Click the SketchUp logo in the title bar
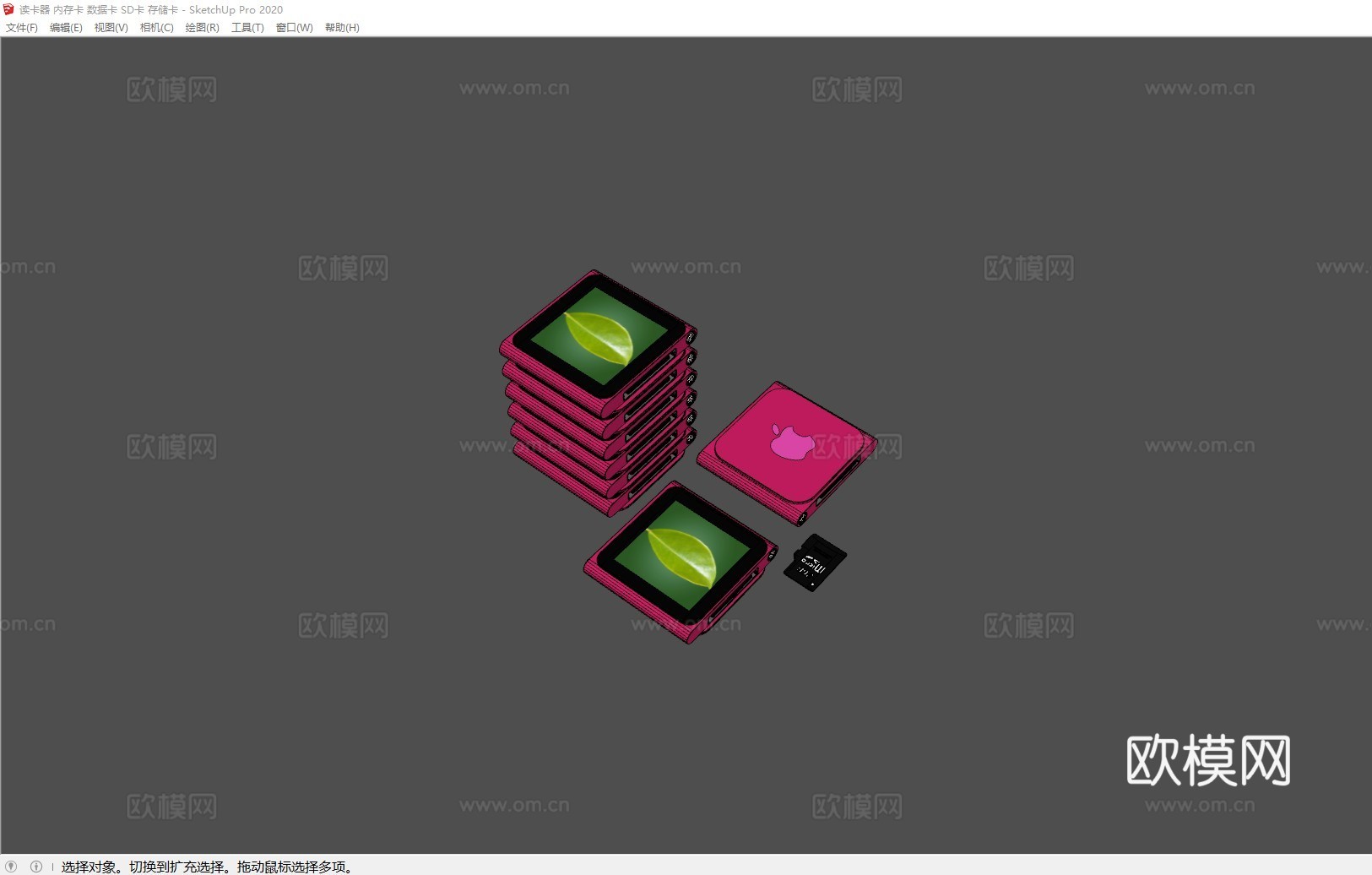This screenshot has height=875, width=1372. point(8,9)
